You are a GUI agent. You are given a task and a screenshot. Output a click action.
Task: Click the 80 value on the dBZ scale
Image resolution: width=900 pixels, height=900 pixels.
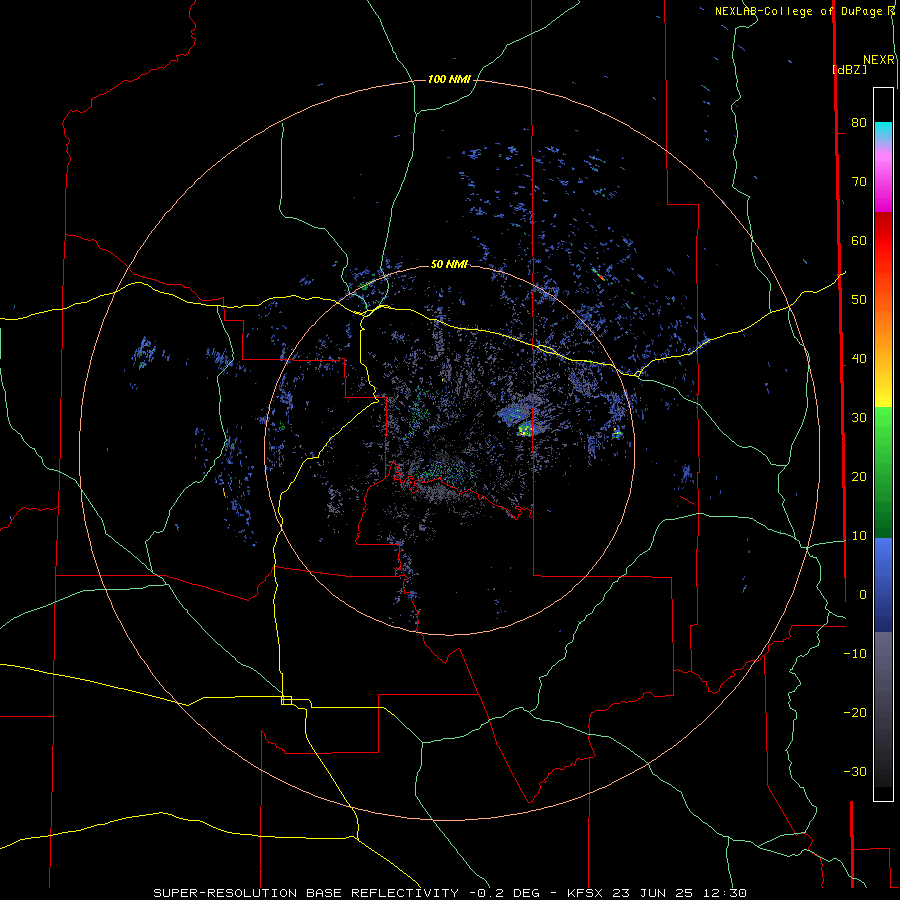[859, 122]
